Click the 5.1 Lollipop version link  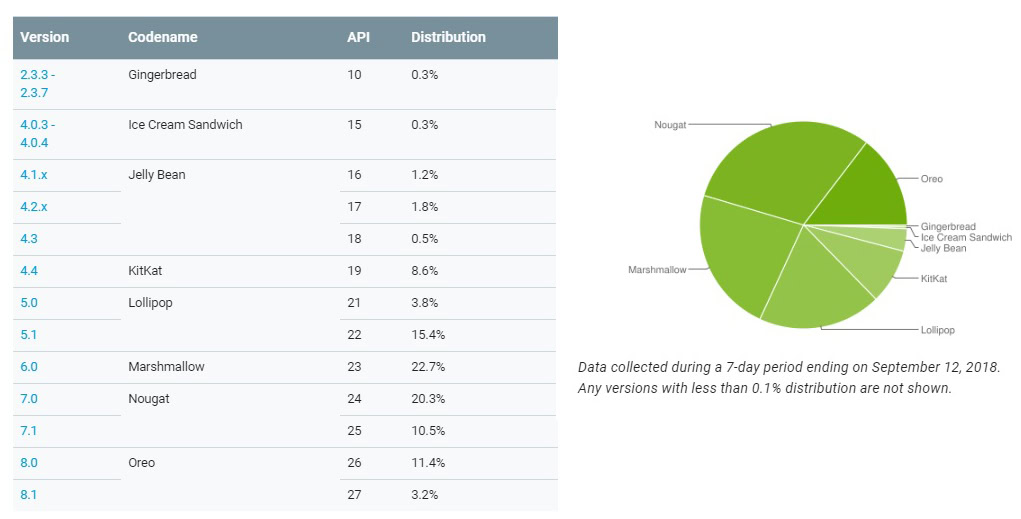click(x=29, y=335)
